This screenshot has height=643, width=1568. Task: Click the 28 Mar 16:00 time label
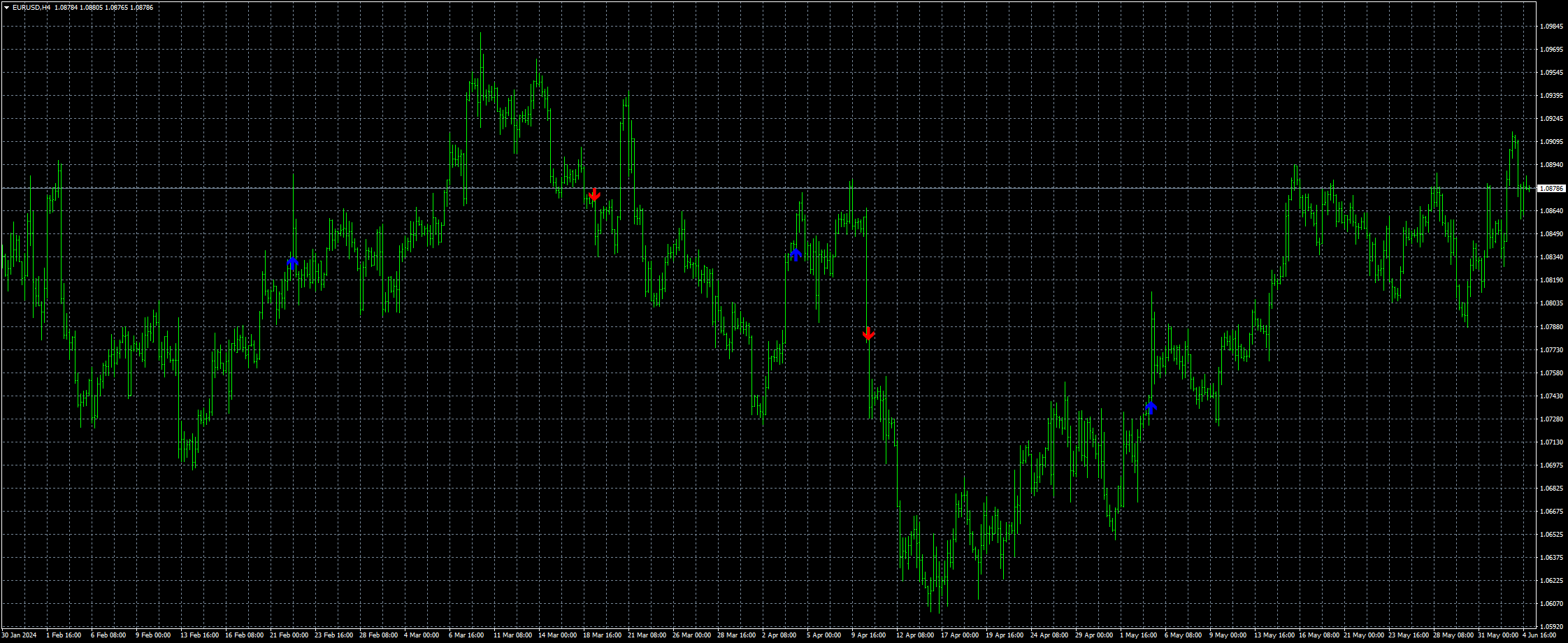[736, 635]
